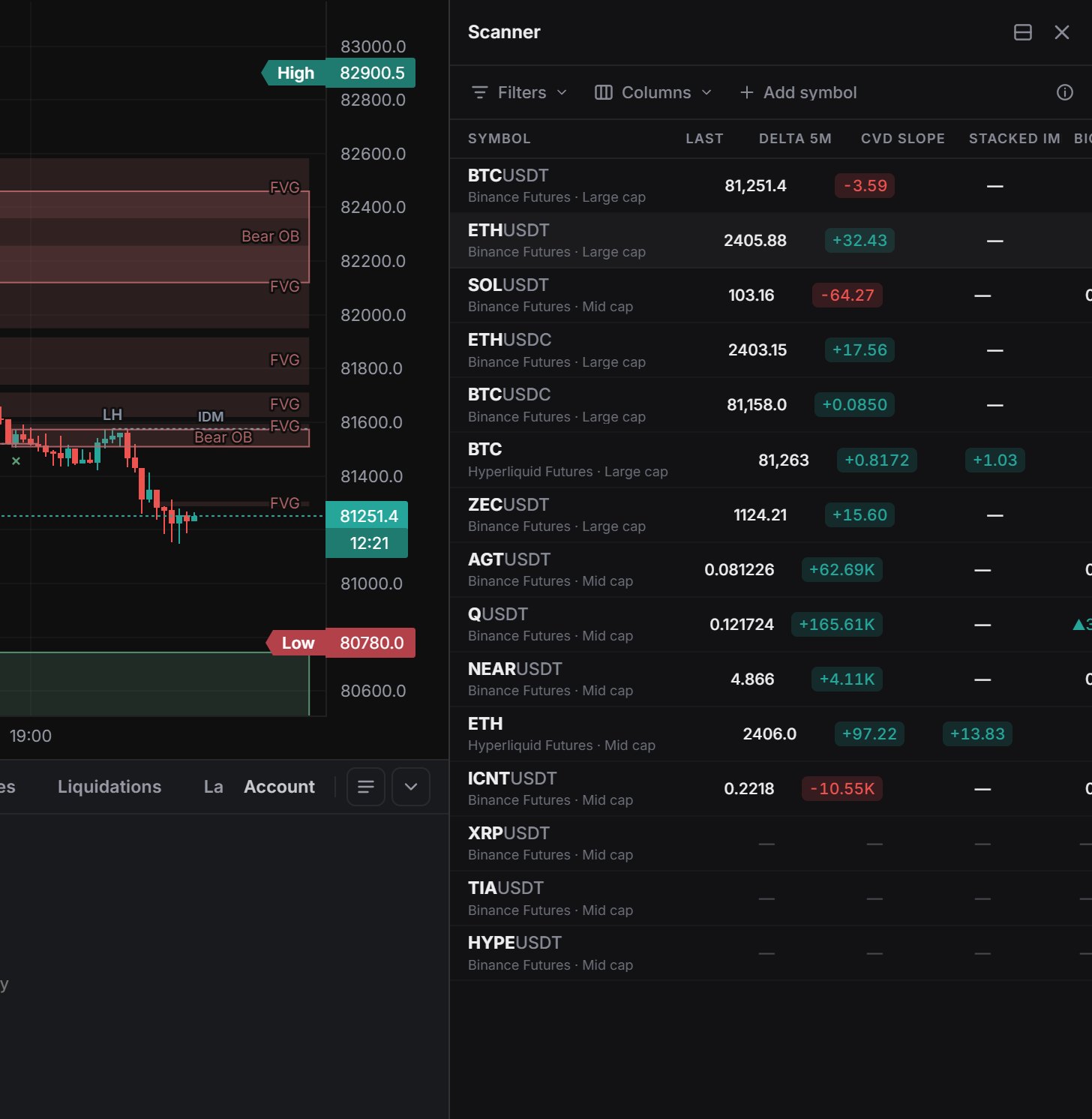This screenshot has height=1119, width=1092.
Task: Click the +165.61K delta value for QUSDT
Action: (x=837, y=625)
